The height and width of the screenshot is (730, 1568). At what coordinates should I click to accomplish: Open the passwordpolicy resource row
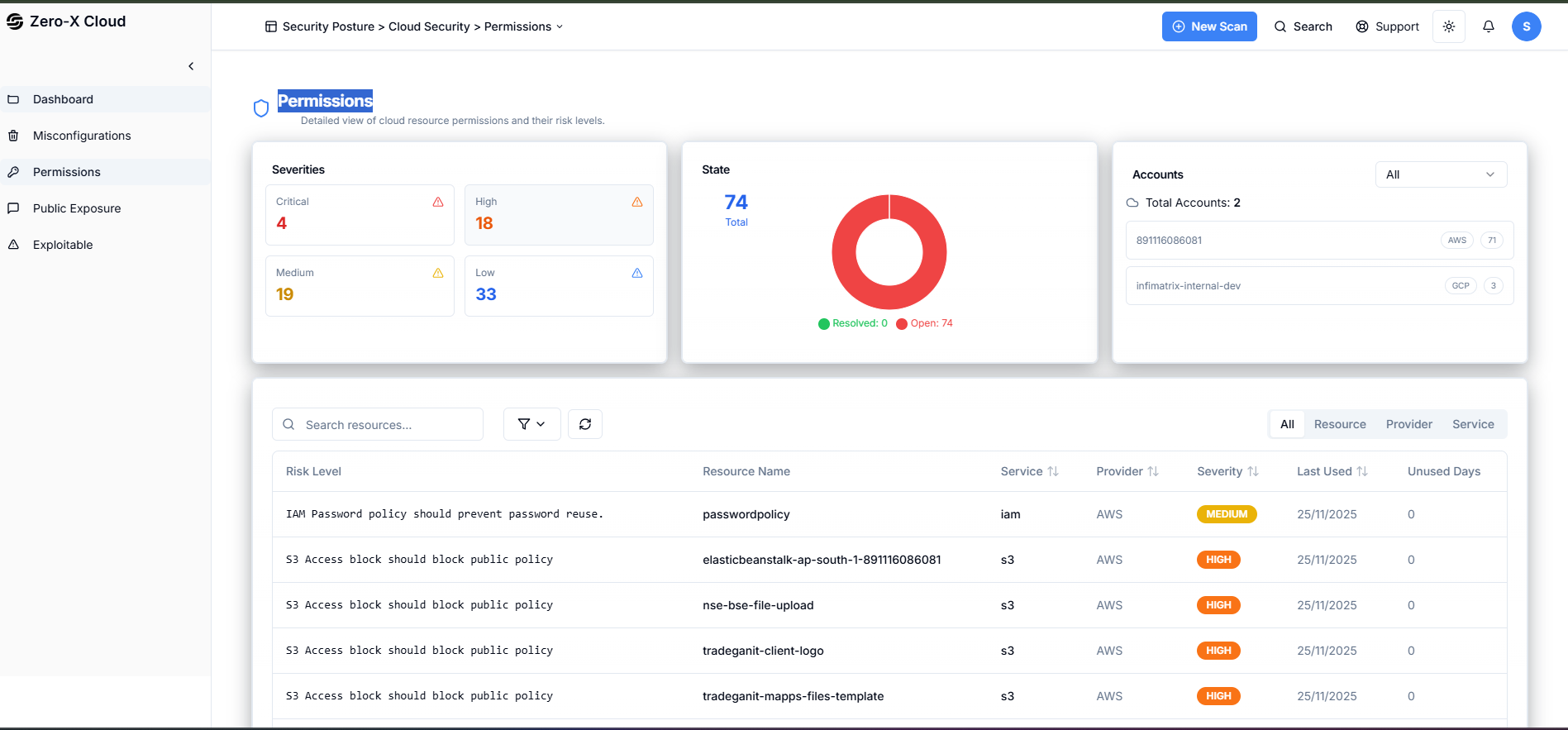(x=889, y=514)
